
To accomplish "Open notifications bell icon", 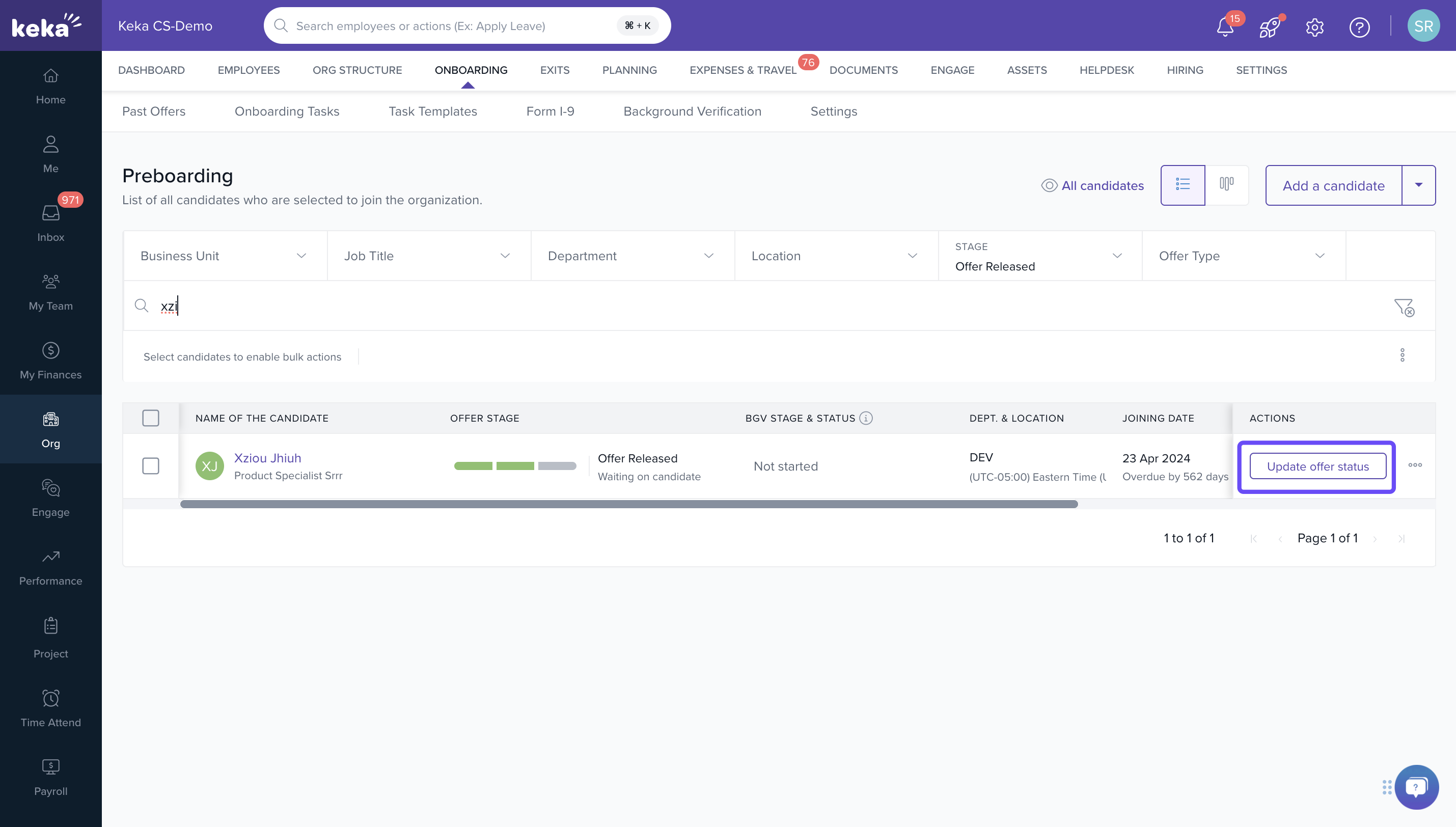I will click(x=1225, y=26).
